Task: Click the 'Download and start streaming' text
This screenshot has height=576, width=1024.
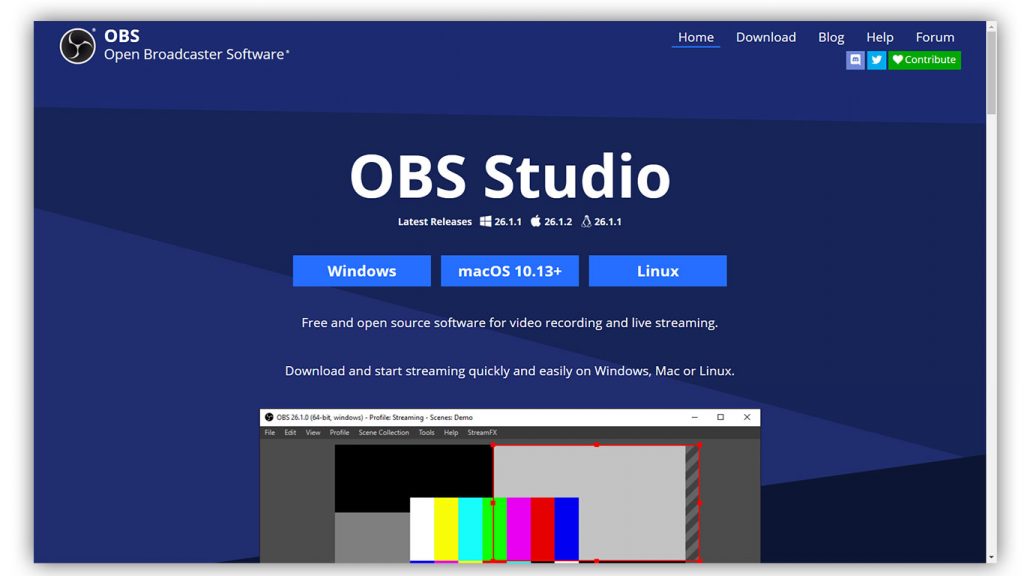Action: click(509, 371)
